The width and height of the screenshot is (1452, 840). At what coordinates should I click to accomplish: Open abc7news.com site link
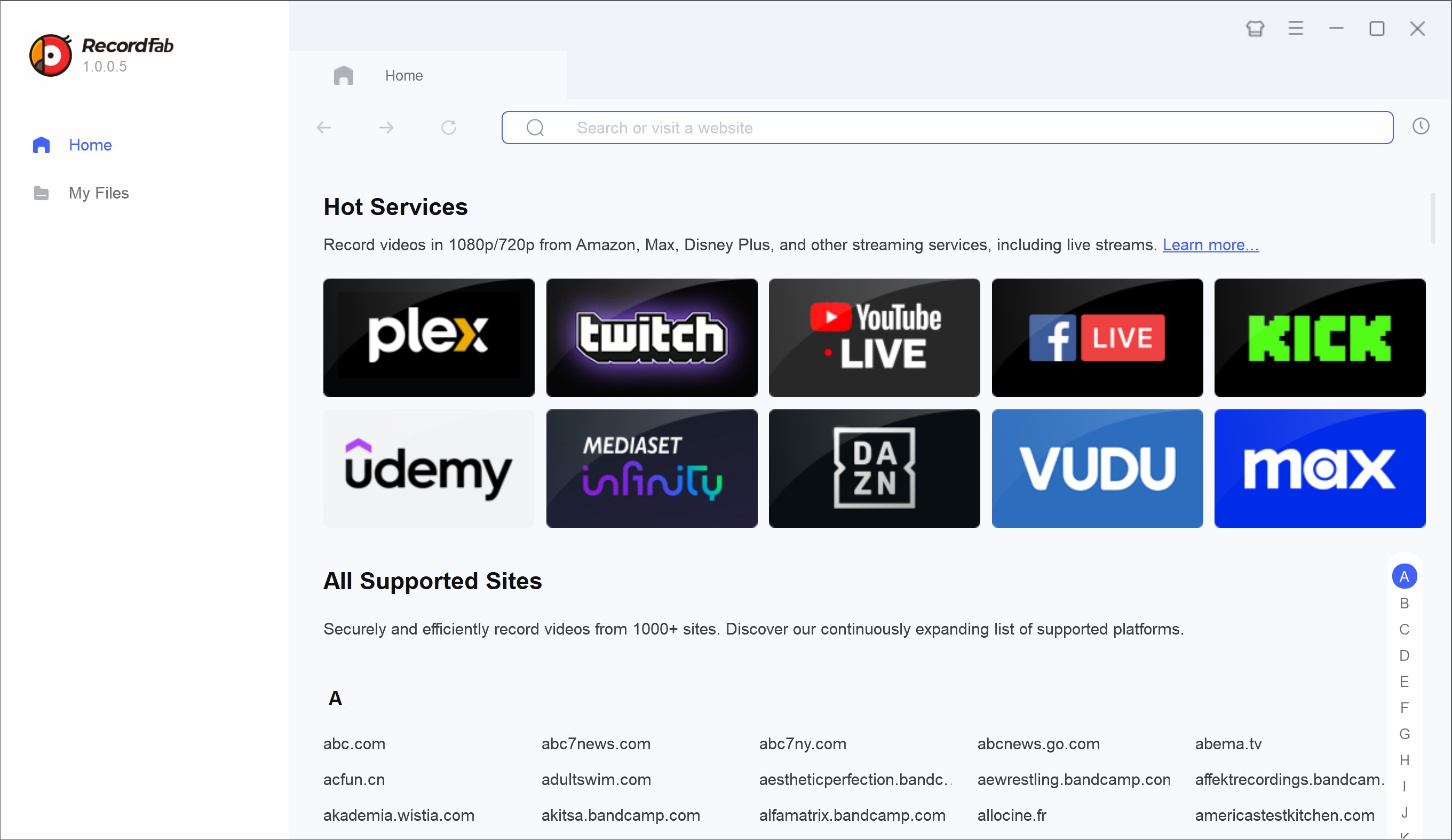(x=596, y=744)
